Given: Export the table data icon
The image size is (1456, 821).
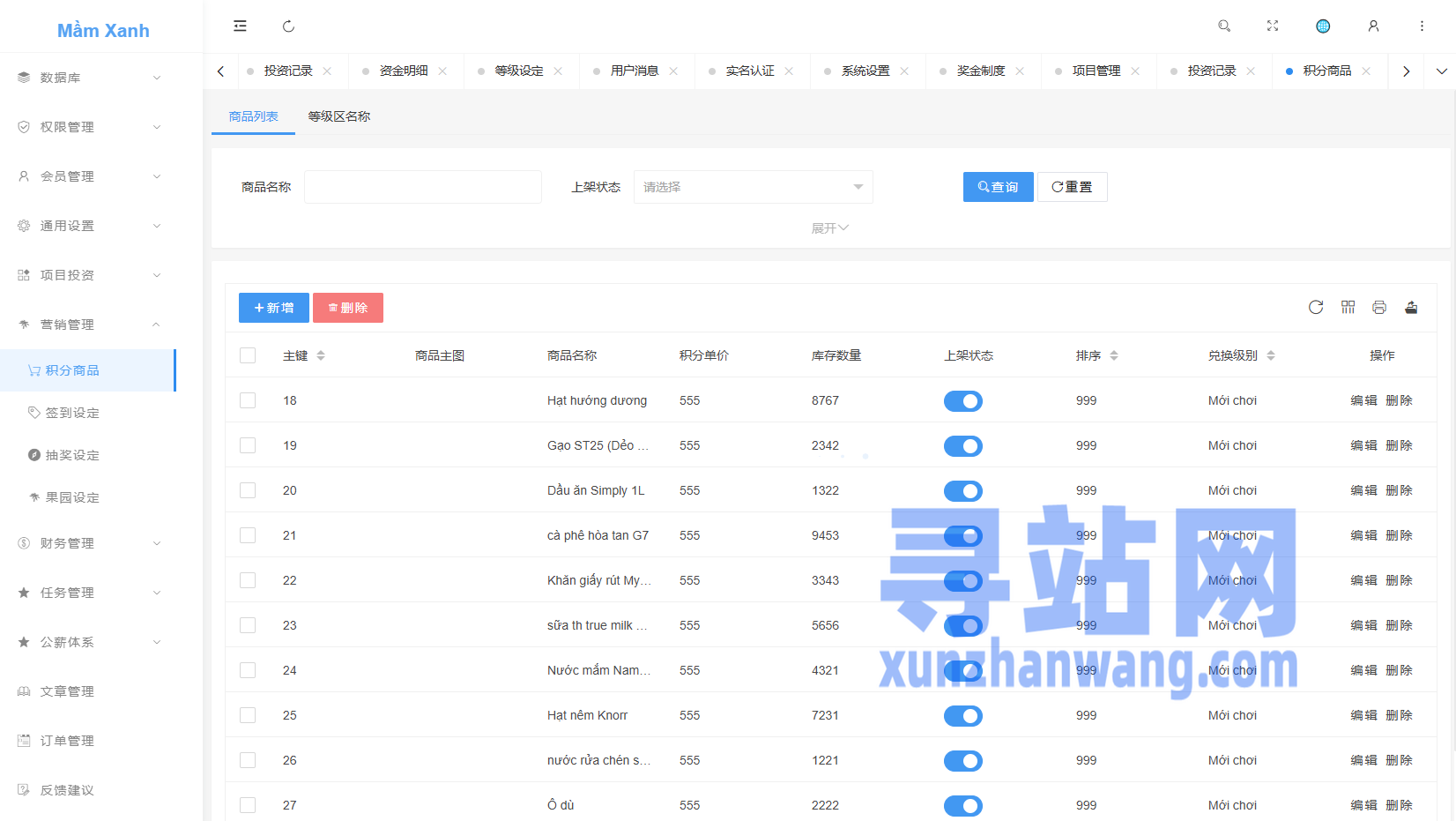Looking at the screenshot, I should (1411, 307).
